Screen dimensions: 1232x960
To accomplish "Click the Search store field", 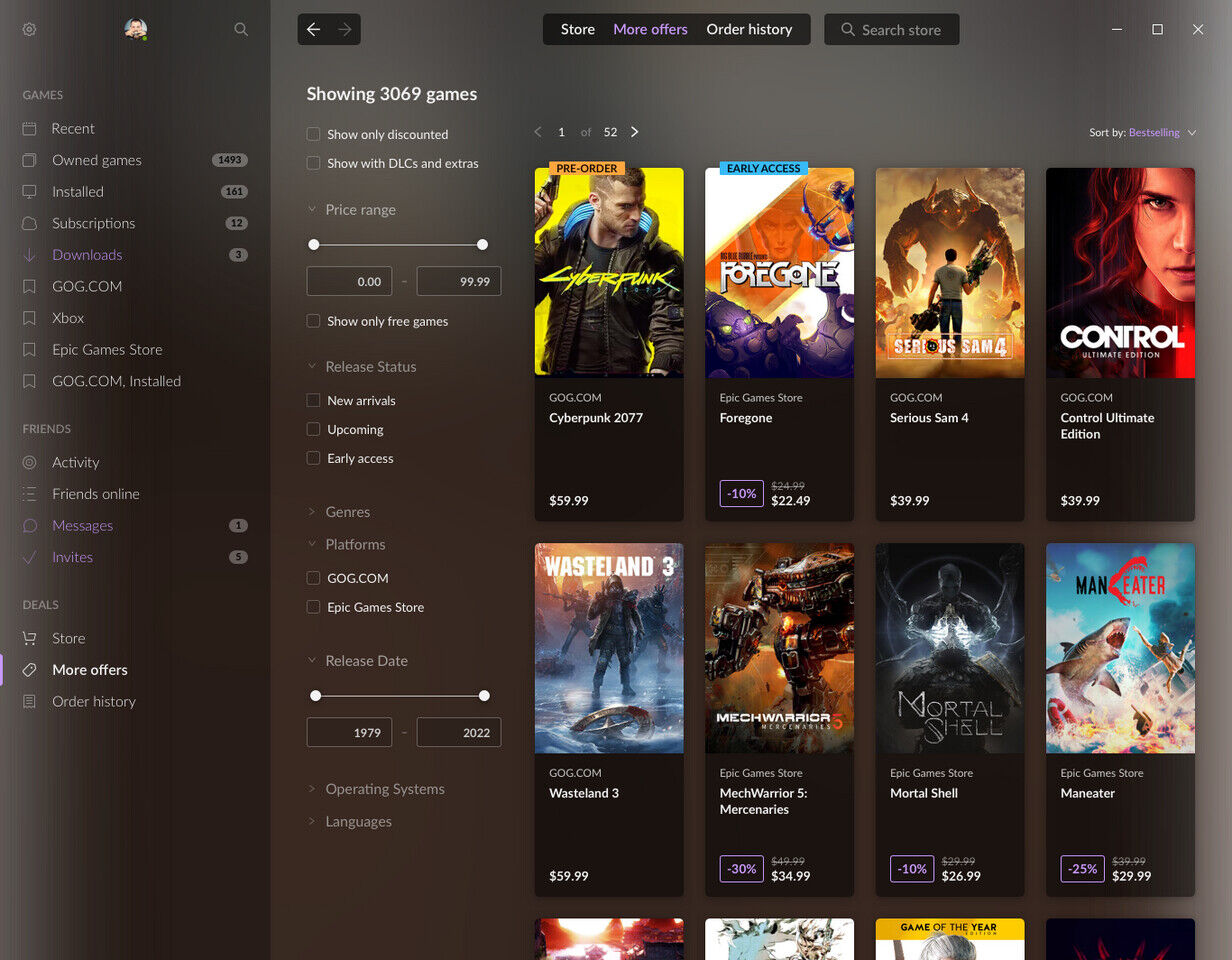I will click(x=892, y=30).
